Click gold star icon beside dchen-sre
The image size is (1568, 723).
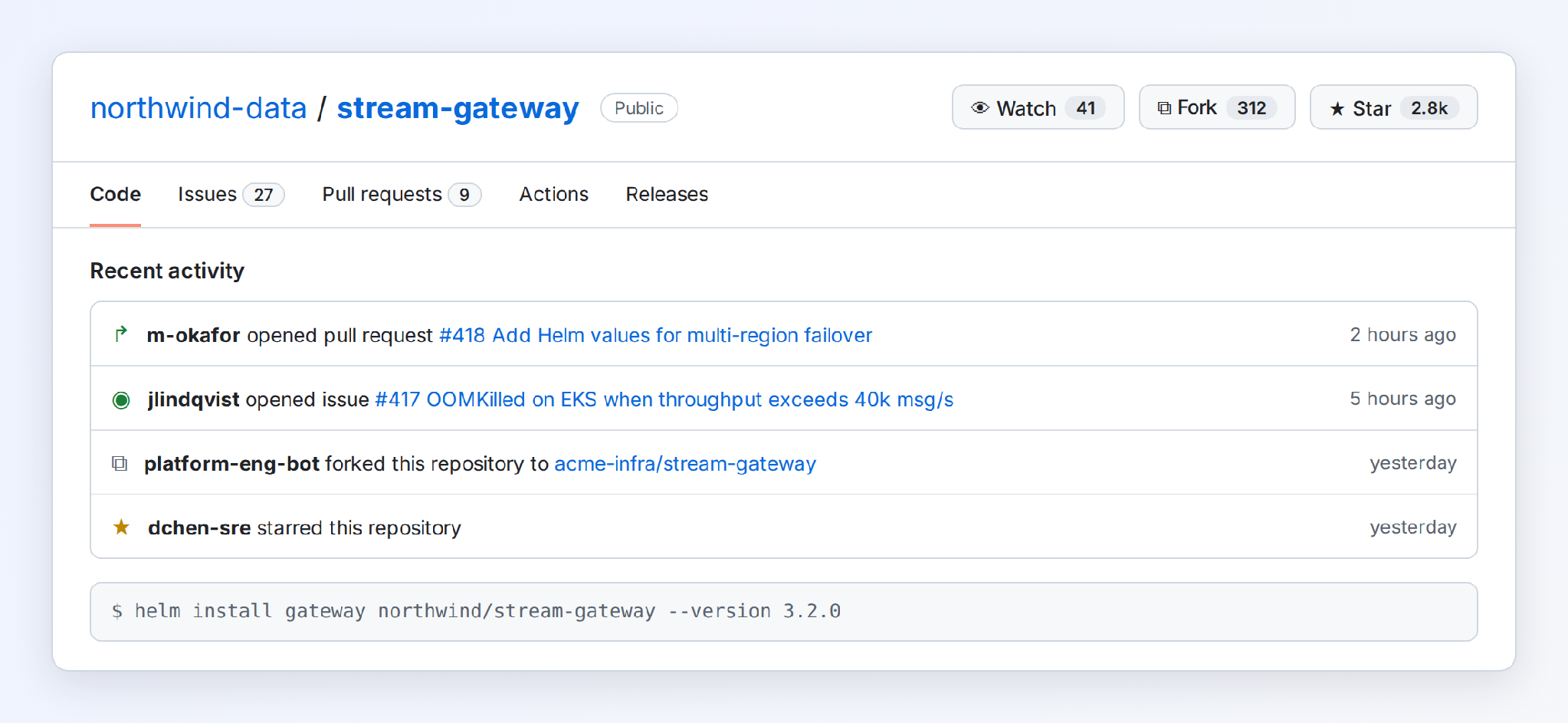[x=121, y=527]
